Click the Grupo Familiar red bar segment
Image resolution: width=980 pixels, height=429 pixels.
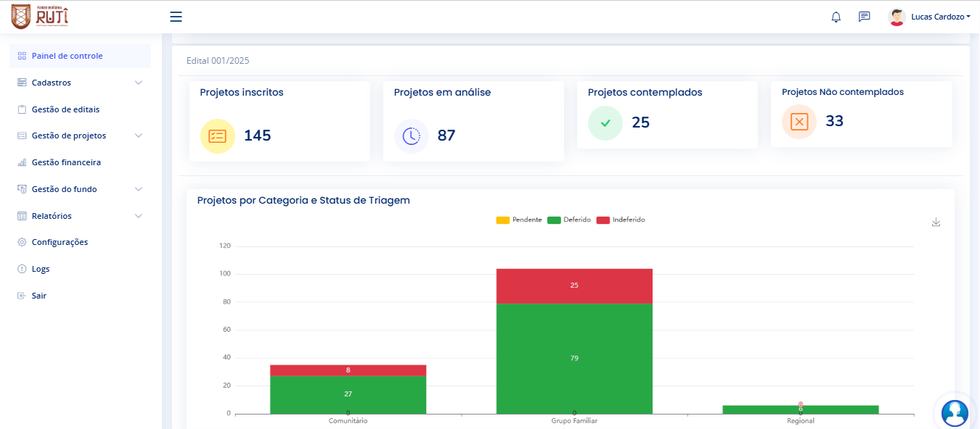point(574,286)
